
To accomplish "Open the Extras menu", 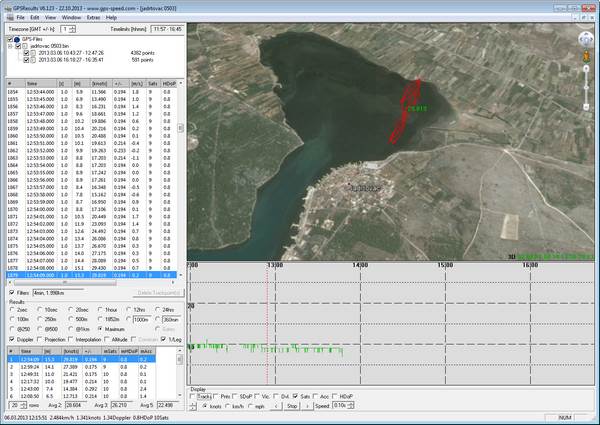I will pos(93,18).
